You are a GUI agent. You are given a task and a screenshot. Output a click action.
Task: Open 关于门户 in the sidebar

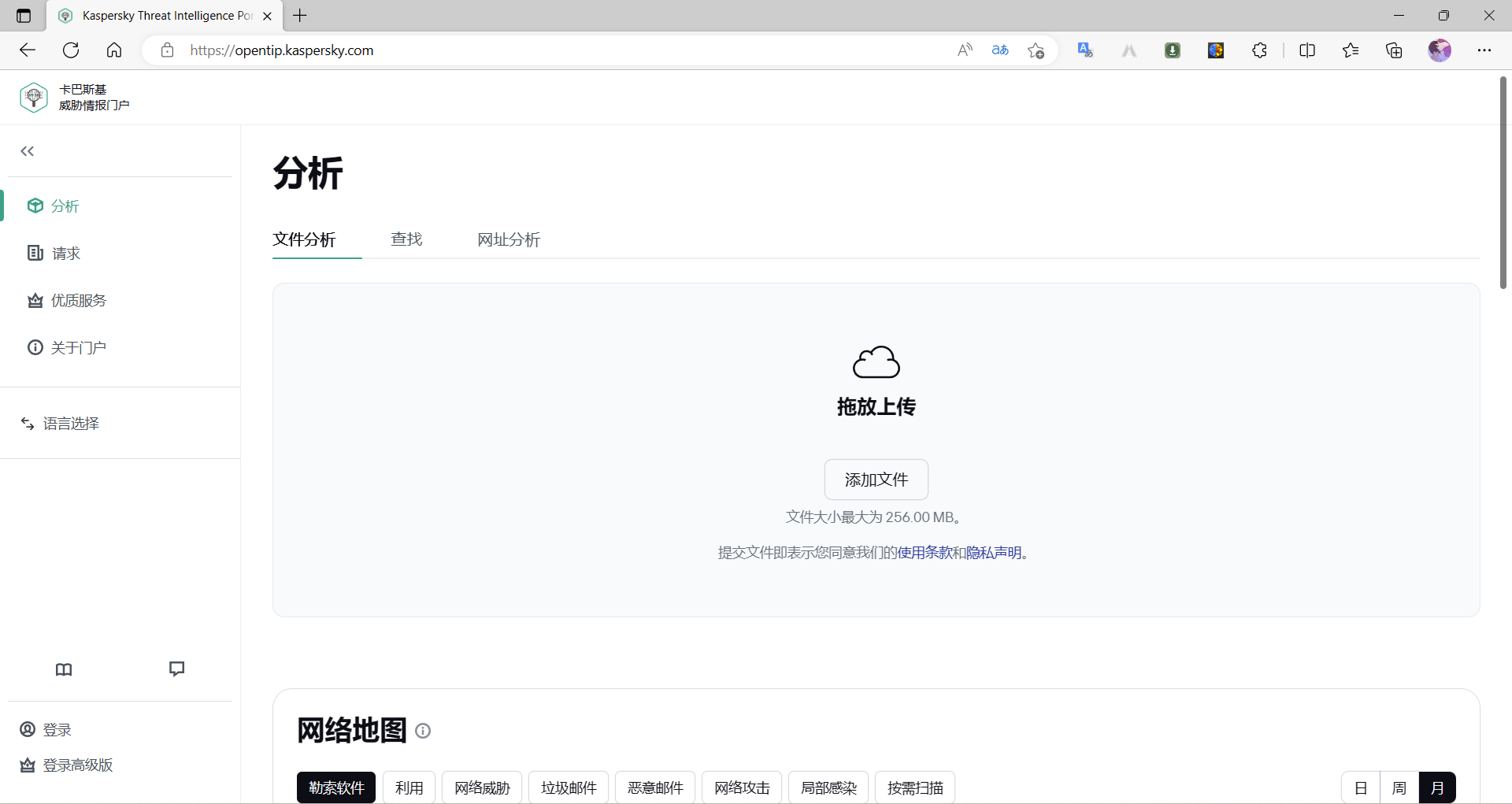click(x=78, y=346)
